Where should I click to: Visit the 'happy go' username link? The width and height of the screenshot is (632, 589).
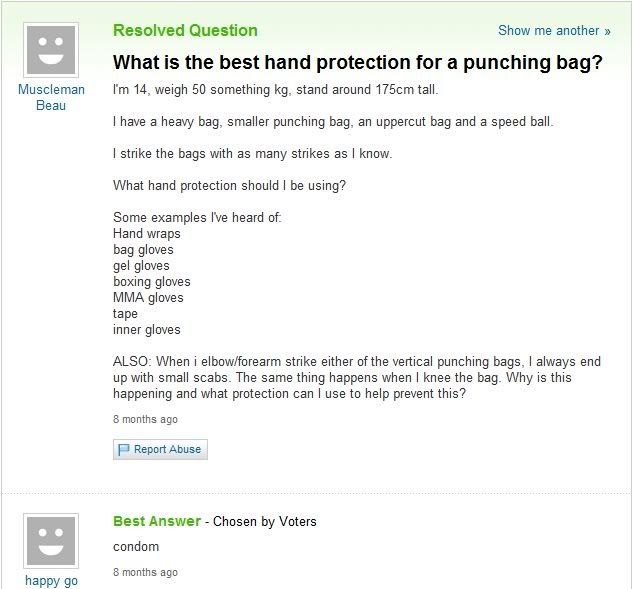50,581
